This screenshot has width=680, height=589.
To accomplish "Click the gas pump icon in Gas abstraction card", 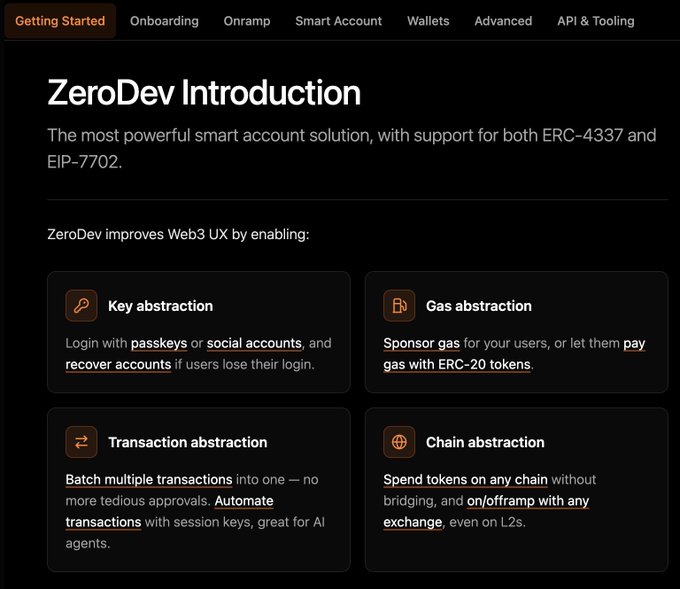I will (x=399, y=306).
